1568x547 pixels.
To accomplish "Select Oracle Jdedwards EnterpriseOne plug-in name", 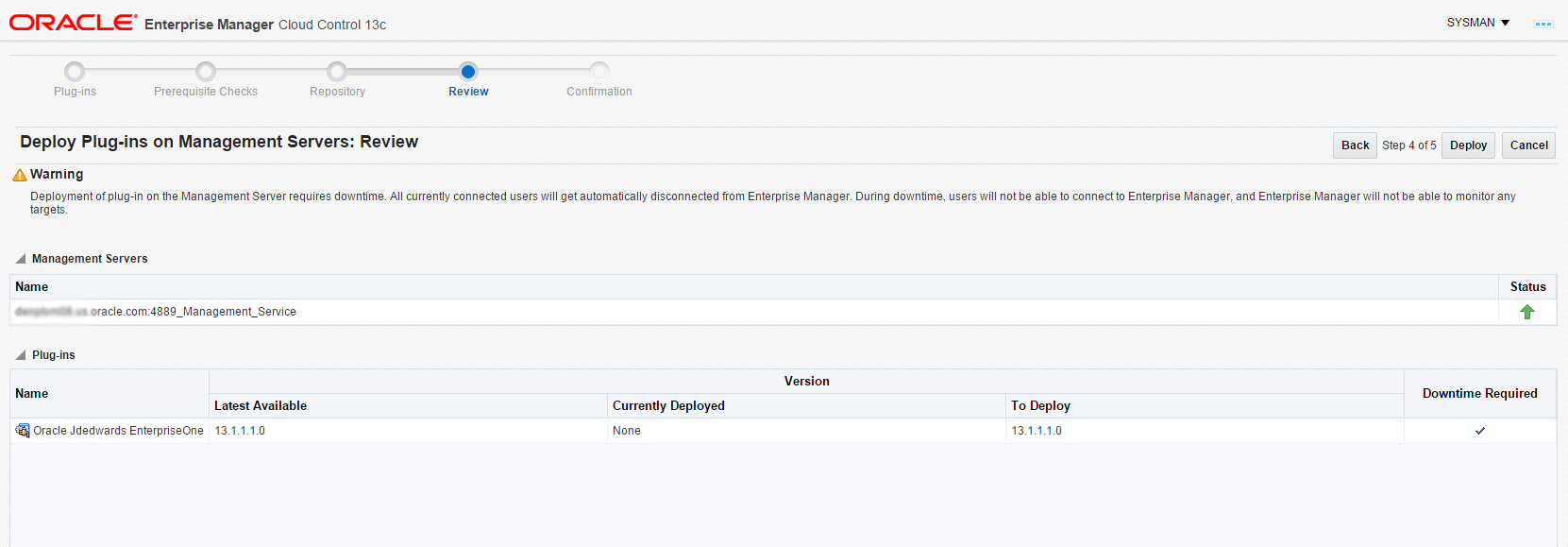I will click(118, 431).
